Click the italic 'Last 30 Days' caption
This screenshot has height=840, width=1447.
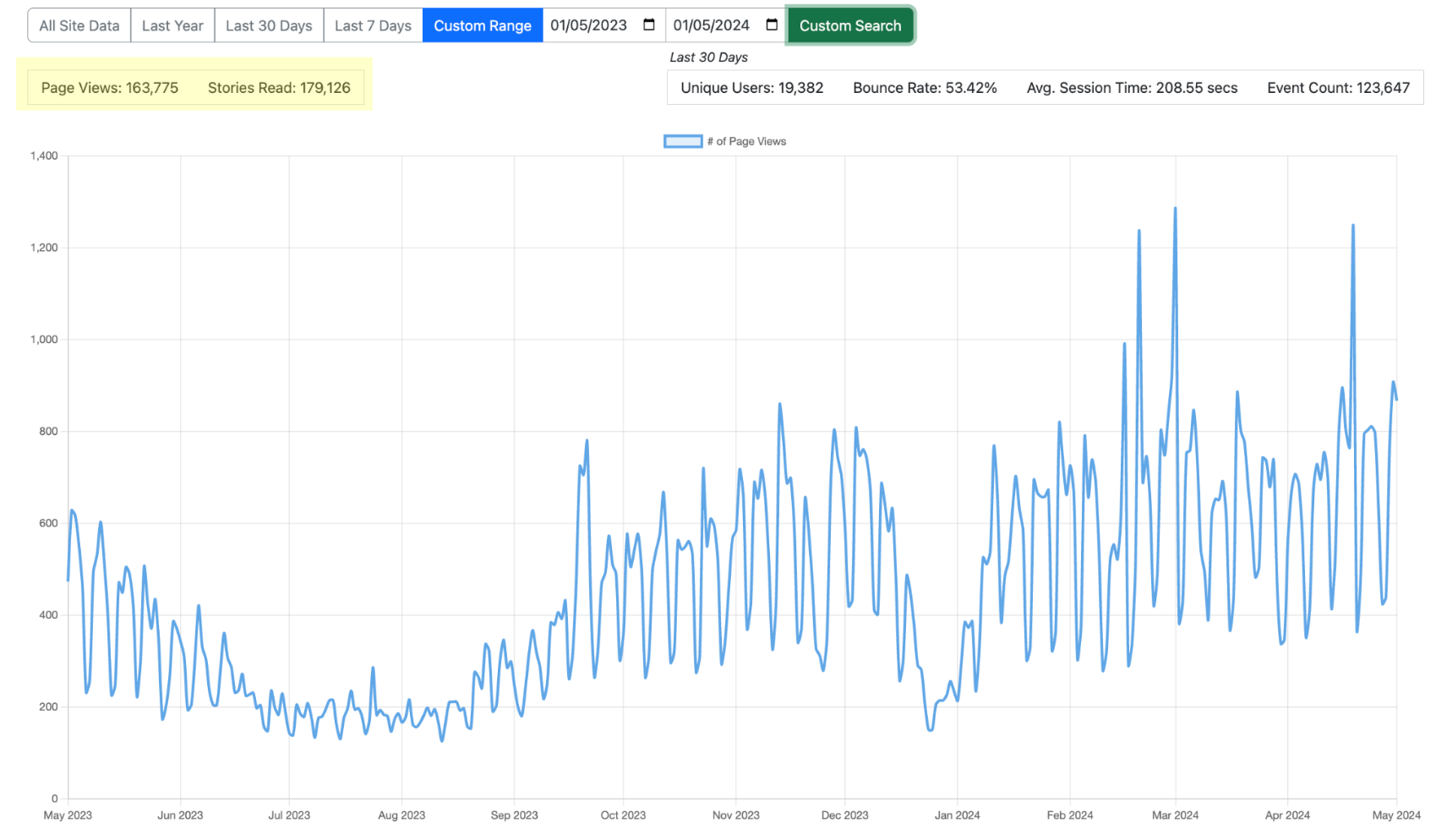(708, 57)
